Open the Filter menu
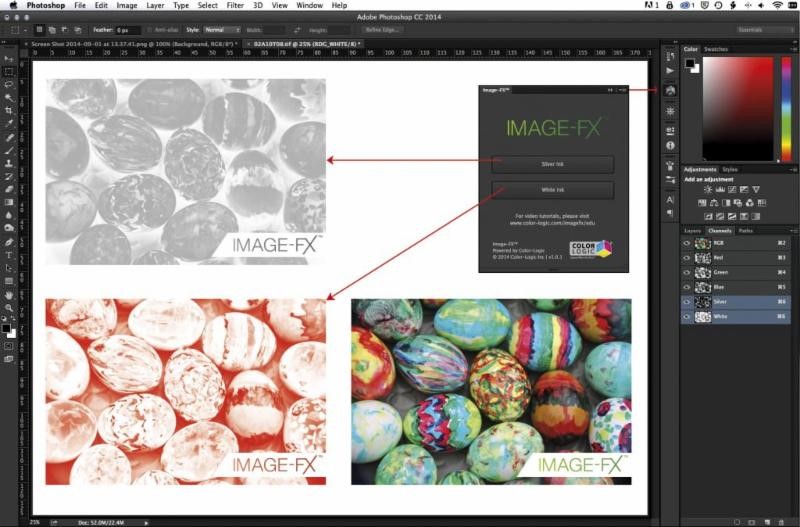Image resolution: width=800 pixels, height=527 pixels. [x=235, y=5]
